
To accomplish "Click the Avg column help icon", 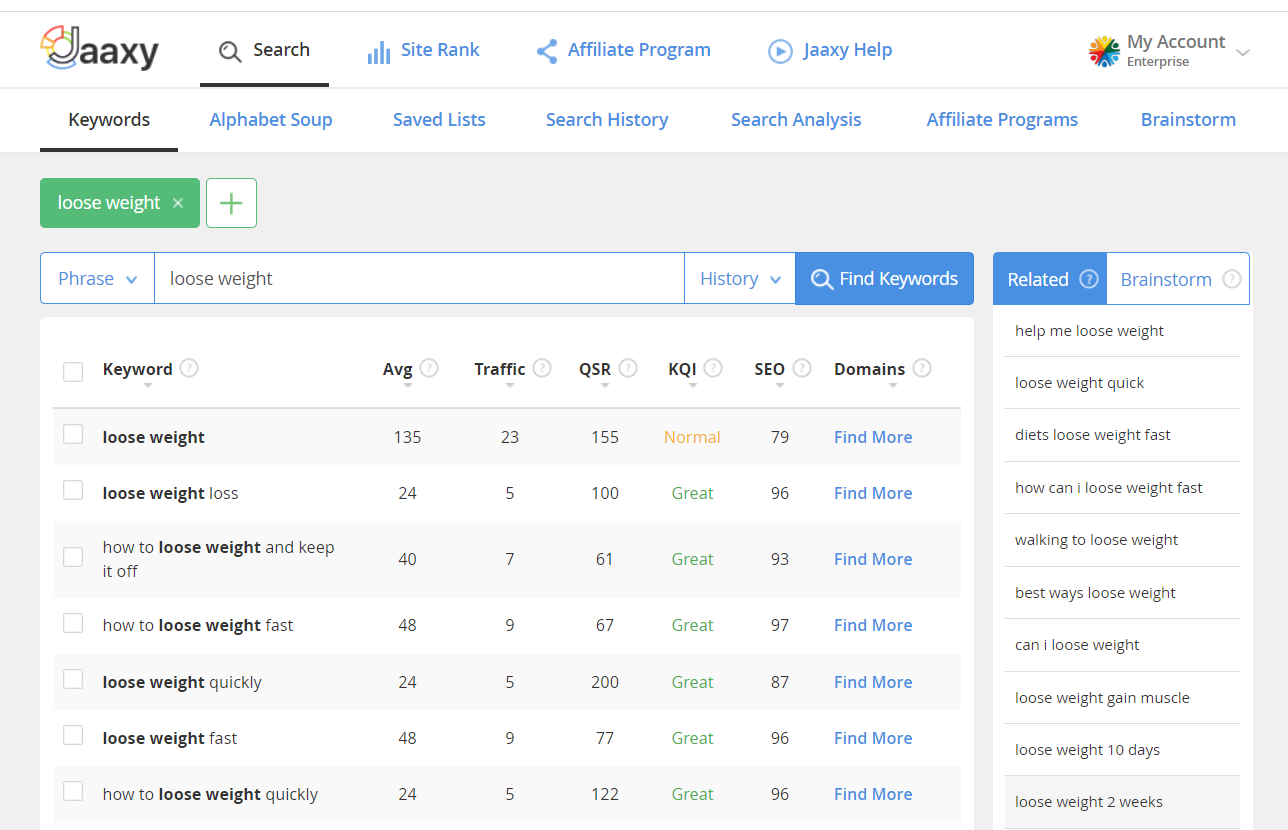I will (x=429, y=368).
